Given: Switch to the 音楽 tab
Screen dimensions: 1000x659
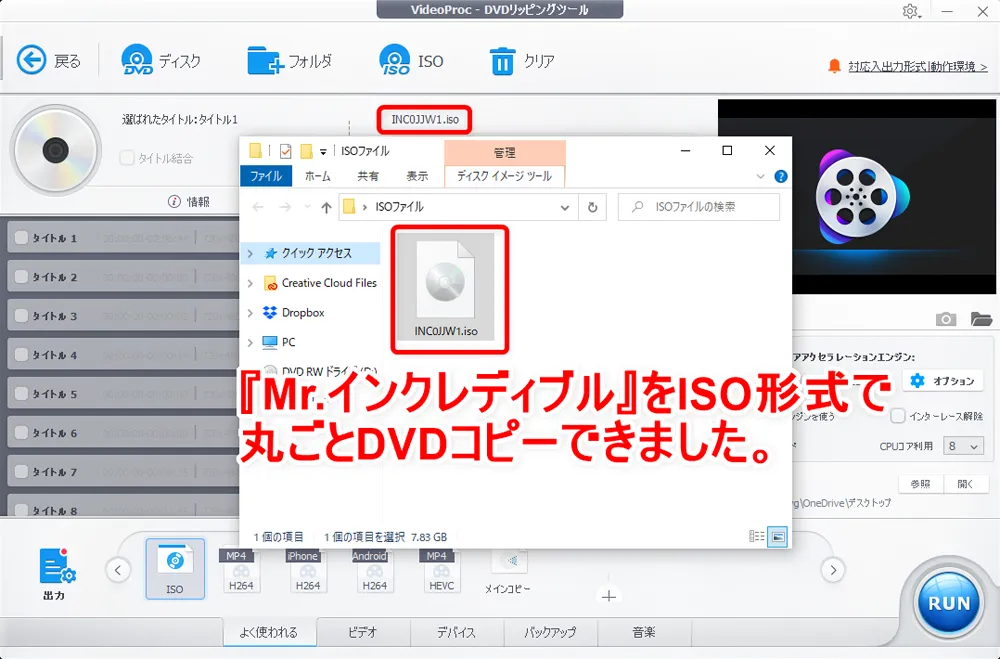Looking at the screenshot, I should pyautogui.click(x=643, y=632).
